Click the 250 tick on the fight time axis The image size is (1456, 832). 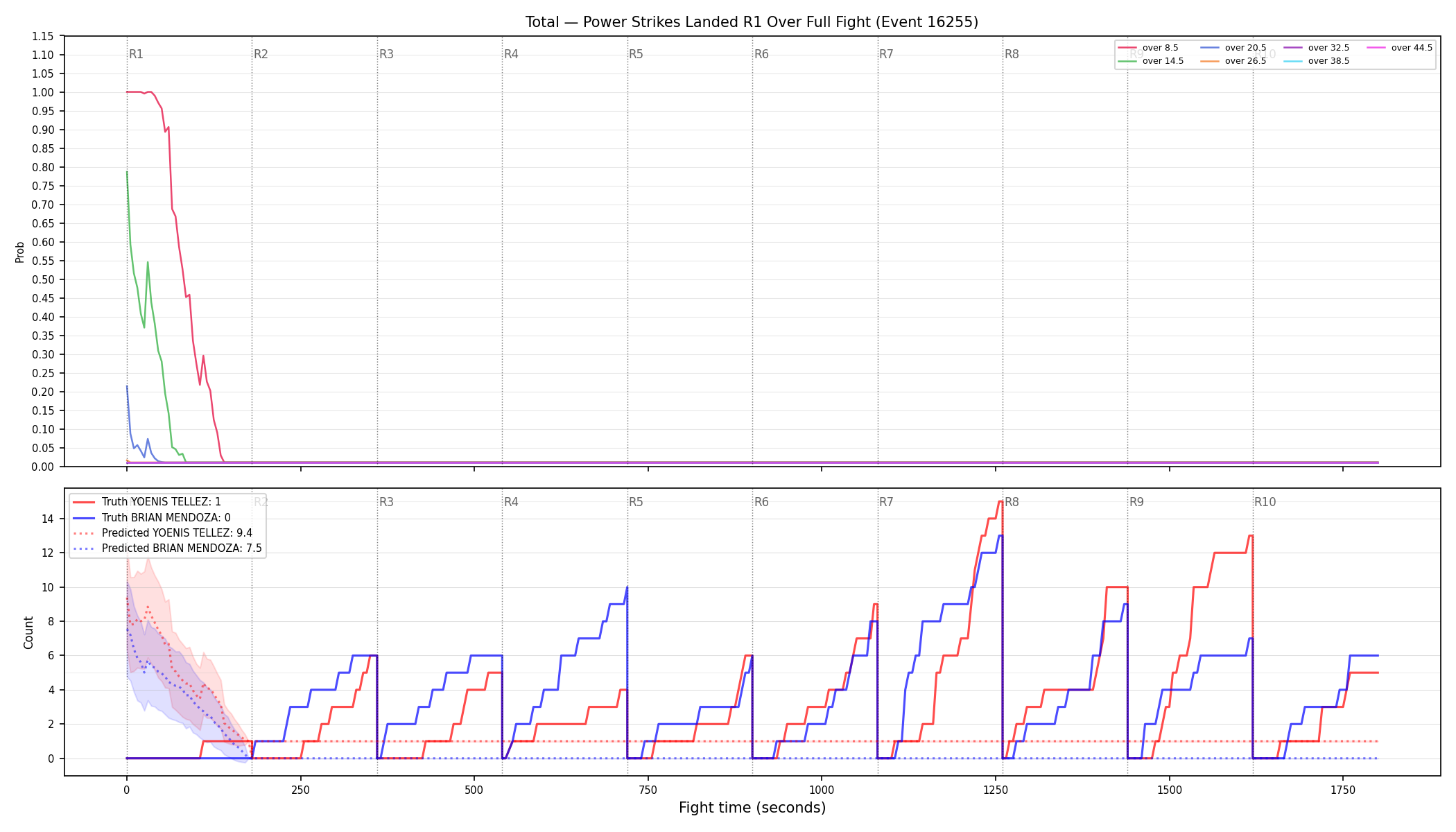pos(300,790)
